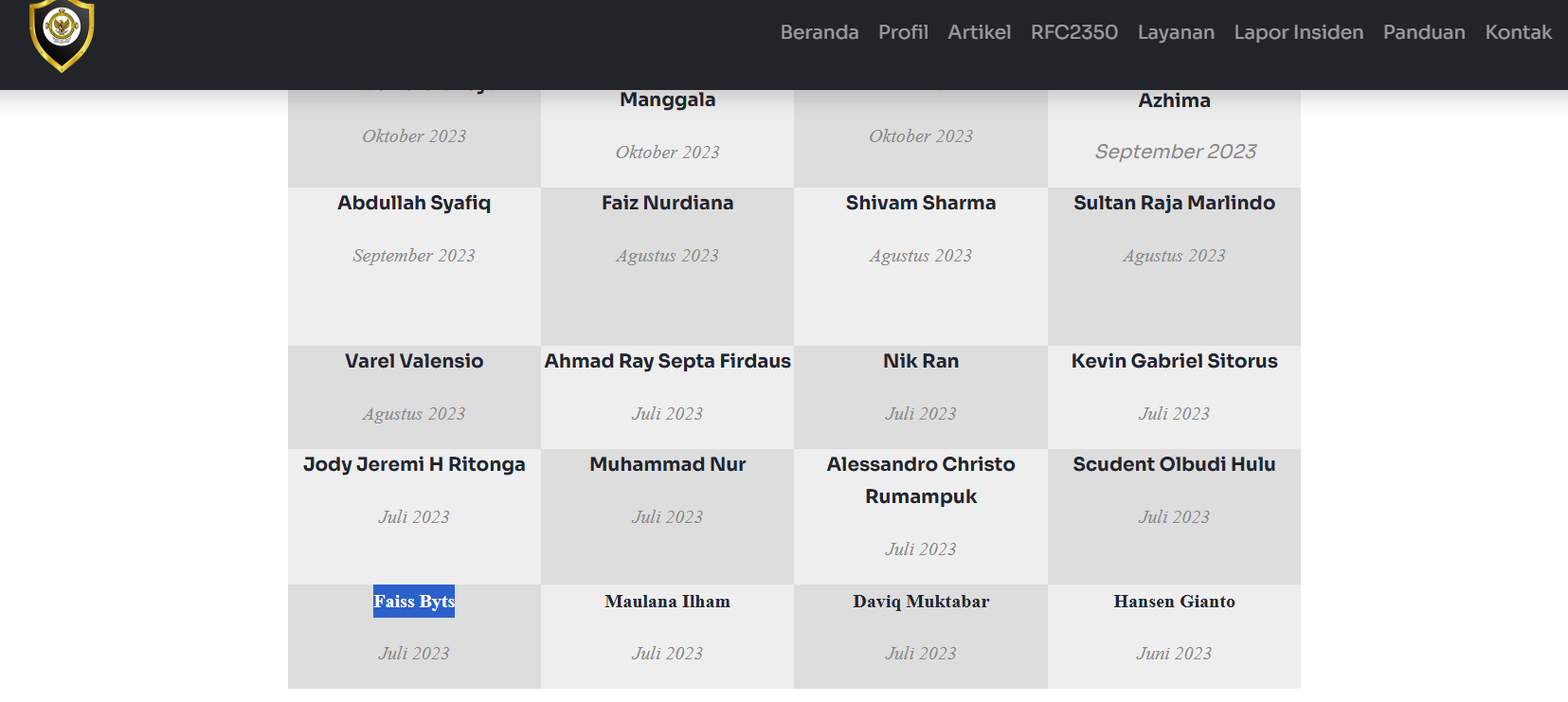Select Ahmad Ray Septa Firdaus entry

(x=667, y=361)
